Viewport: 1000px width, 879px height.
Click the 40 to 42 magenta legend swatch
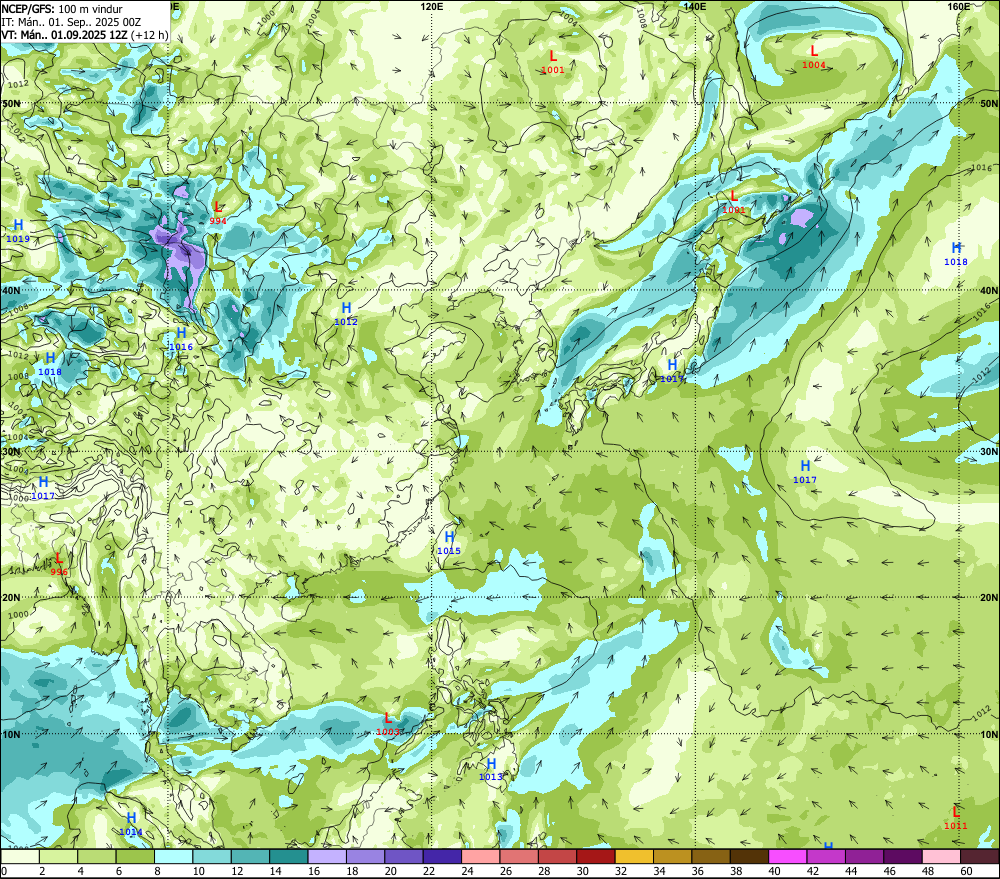tap(788, 856)
